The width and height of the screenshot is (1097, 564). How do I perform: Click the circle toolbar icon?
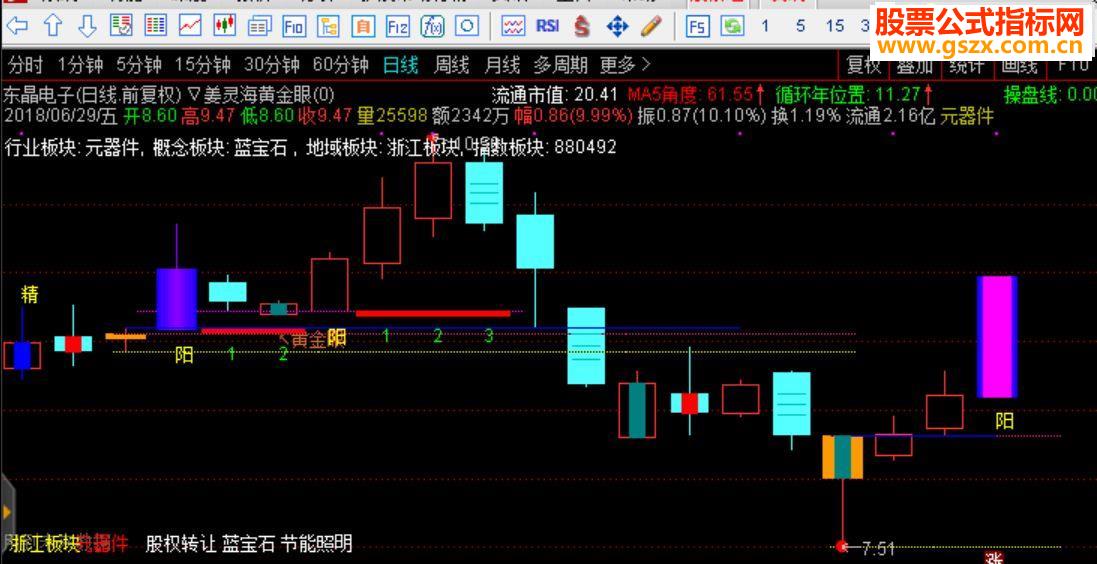467,27
